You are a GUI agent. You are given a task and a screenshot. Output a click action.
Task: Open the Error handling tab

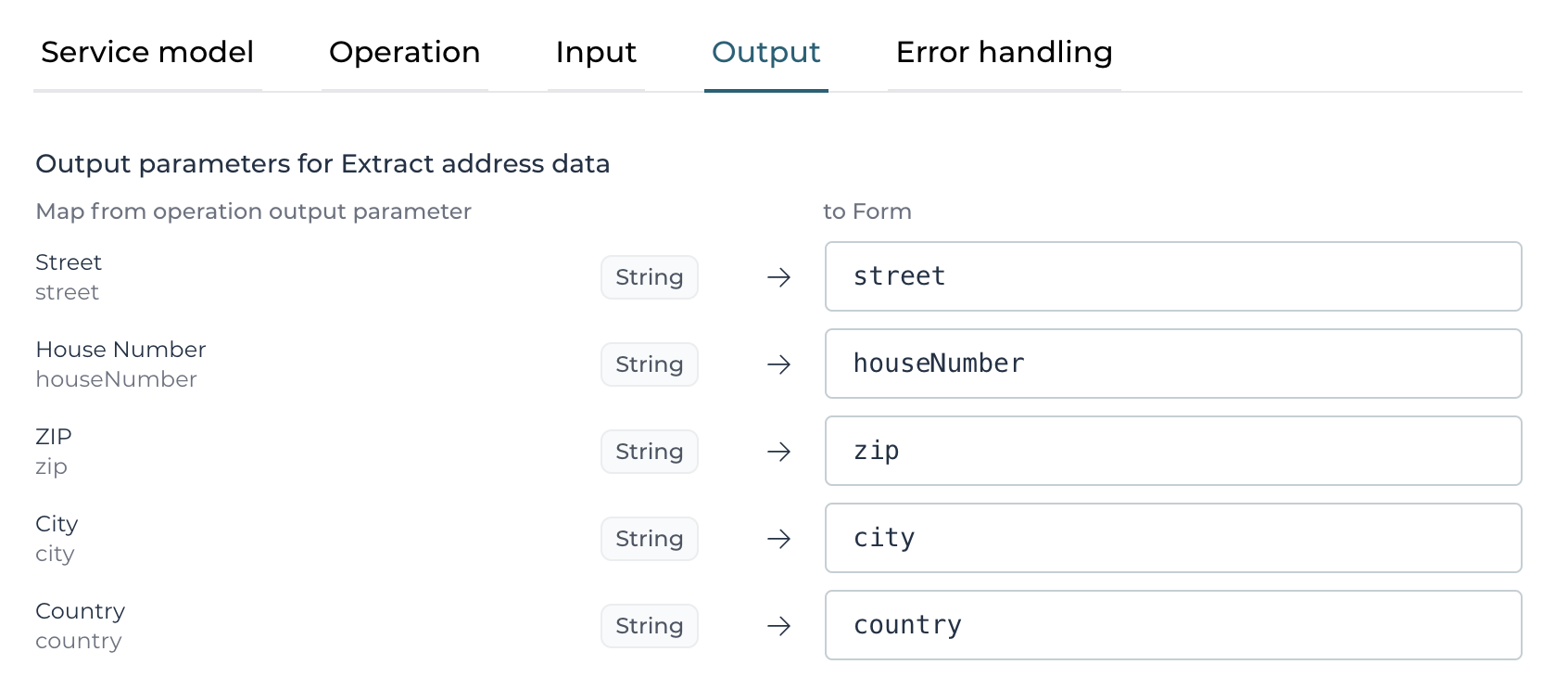[x=1004, y=53]
